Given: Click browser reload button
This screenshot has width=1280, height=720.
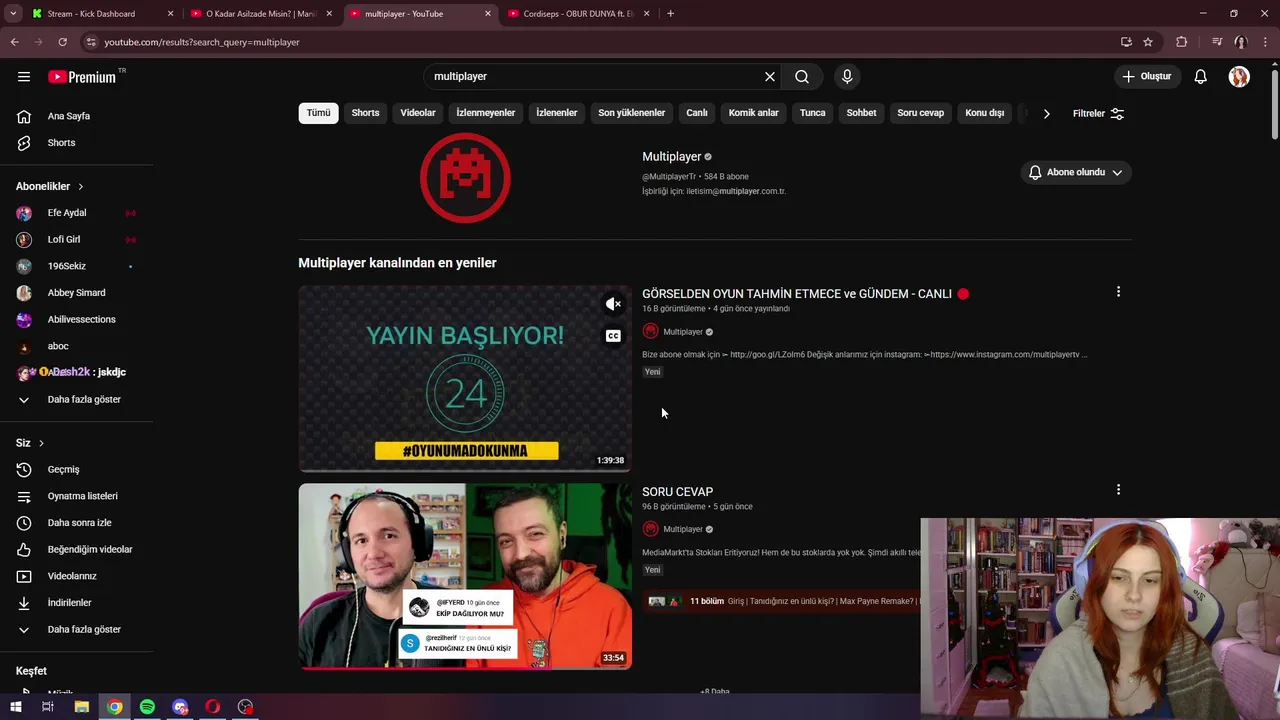Looking at the screenshot, I should (62, 42).
